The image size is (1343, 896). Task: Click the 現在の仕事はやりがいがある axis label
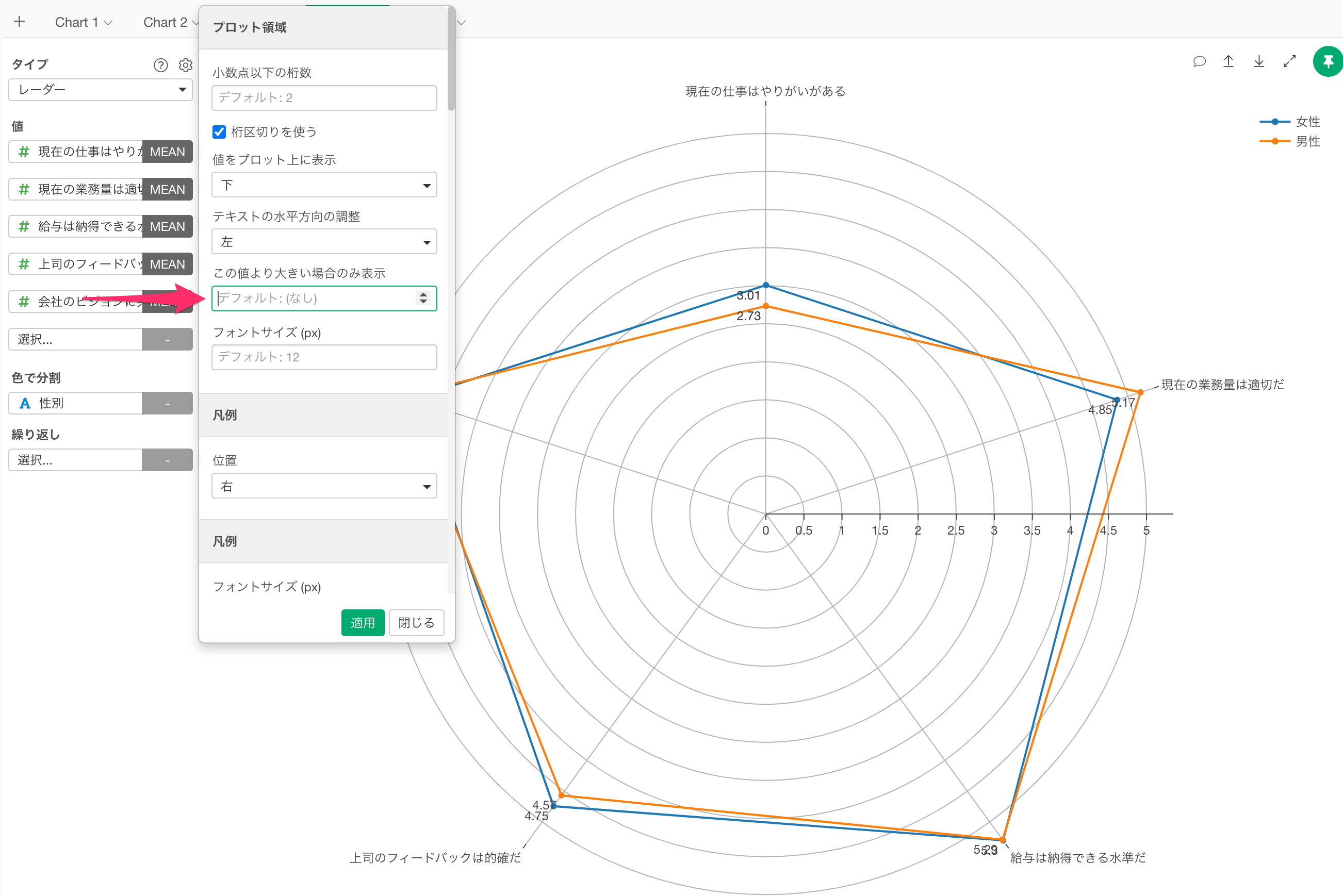pos(765,91)
